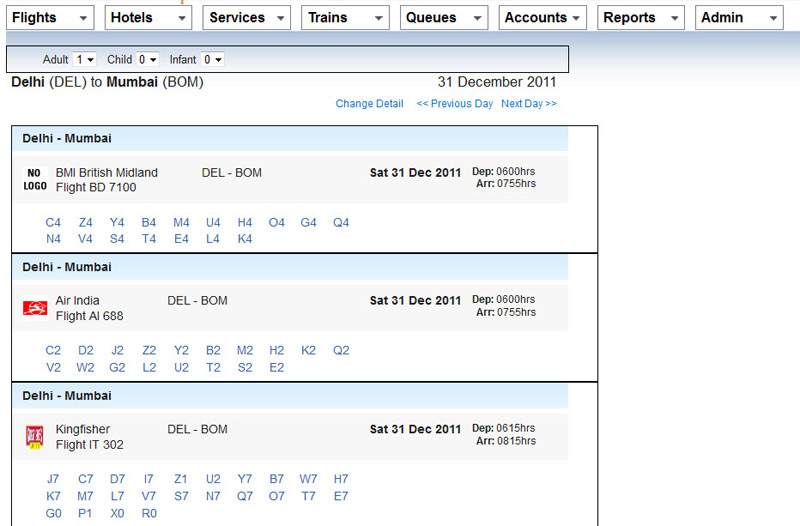Open the Trains menu
The image size is (800, 526).
pos(345,18)
